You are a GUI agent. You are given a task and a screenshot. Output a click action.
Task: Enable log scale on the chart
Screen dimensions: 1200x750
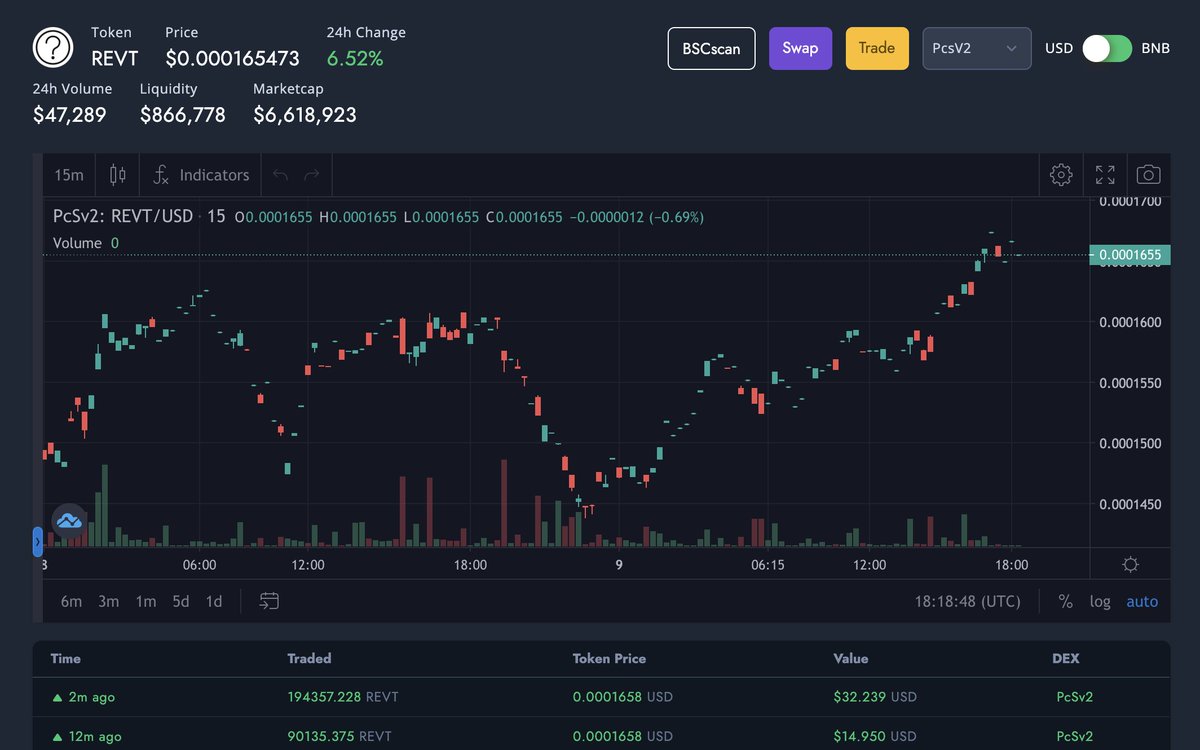[1100, 601]
